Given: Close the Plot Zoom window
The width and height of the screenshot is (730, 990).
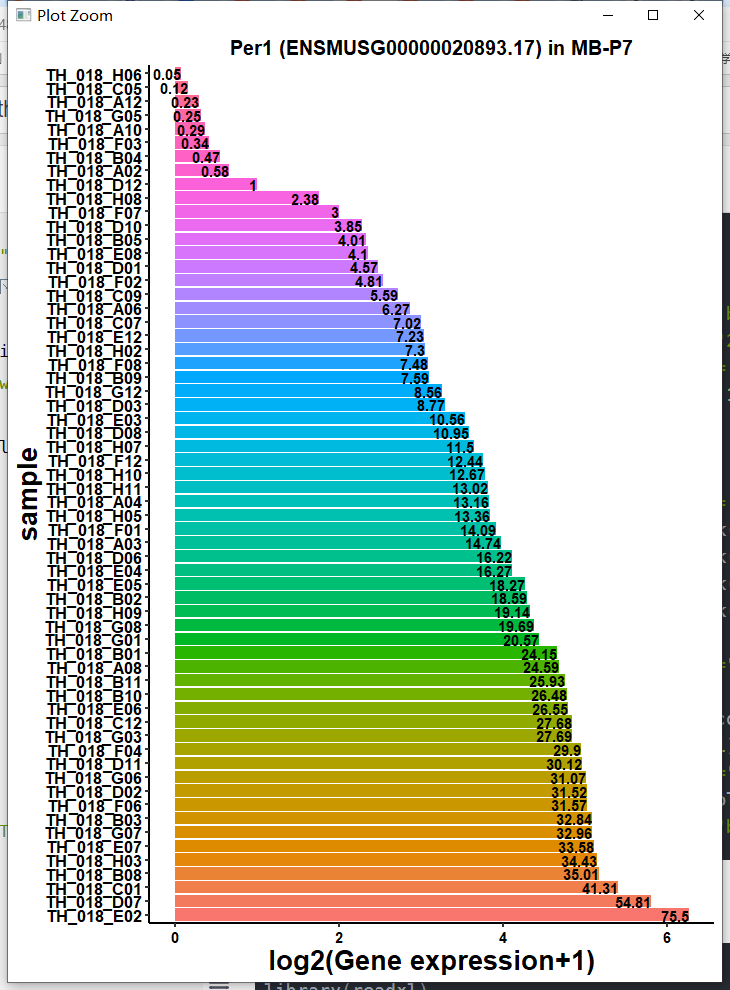Looking at the screenshot, I should point(699,15).
